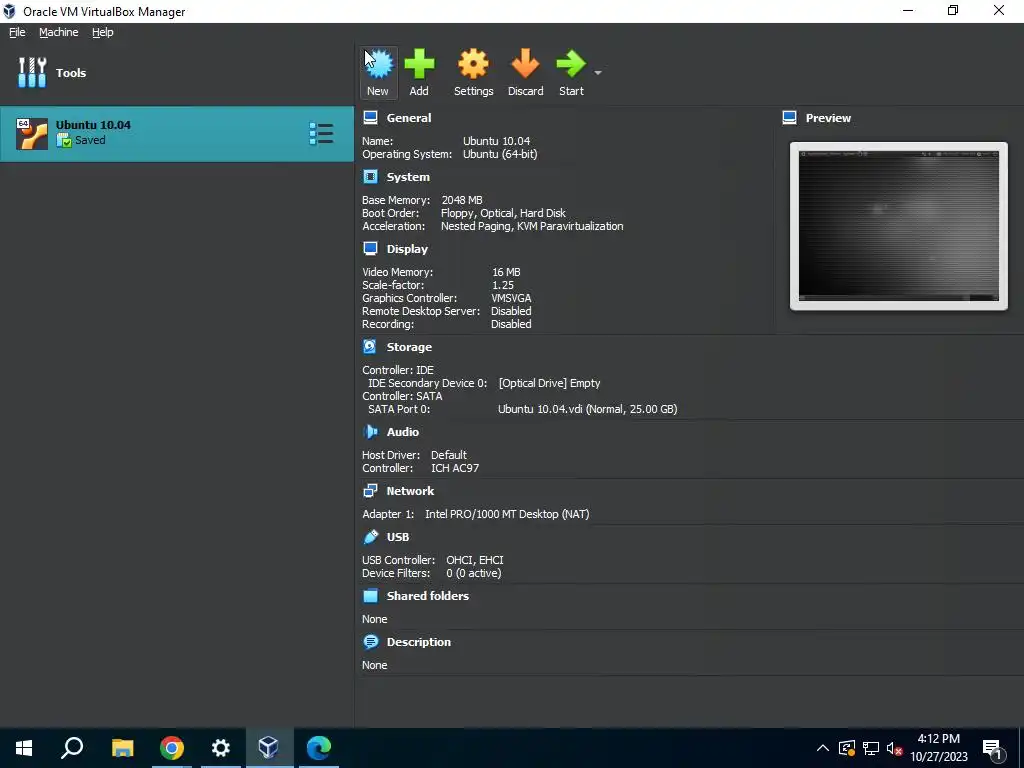Click the VirtualBox taskbar icon

point(269,748)
